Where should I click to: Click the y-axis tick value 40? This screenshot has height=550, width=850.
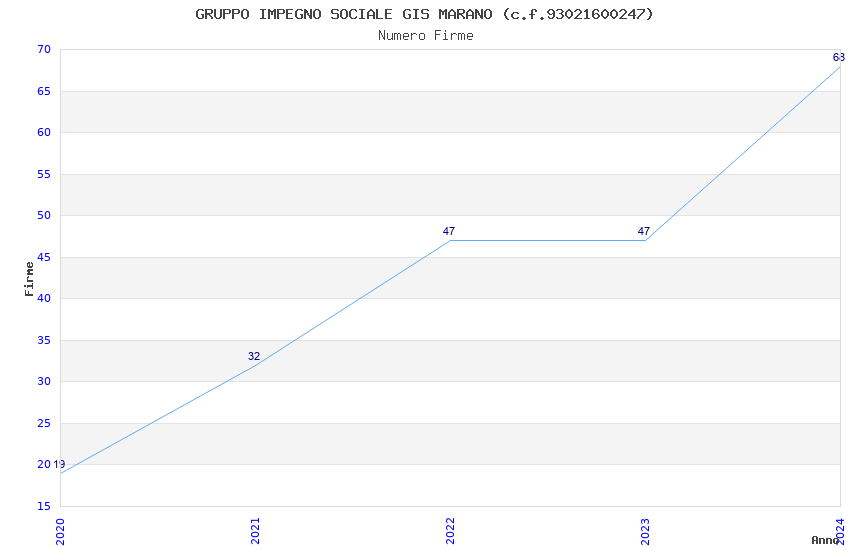click(x=44, y=298)
